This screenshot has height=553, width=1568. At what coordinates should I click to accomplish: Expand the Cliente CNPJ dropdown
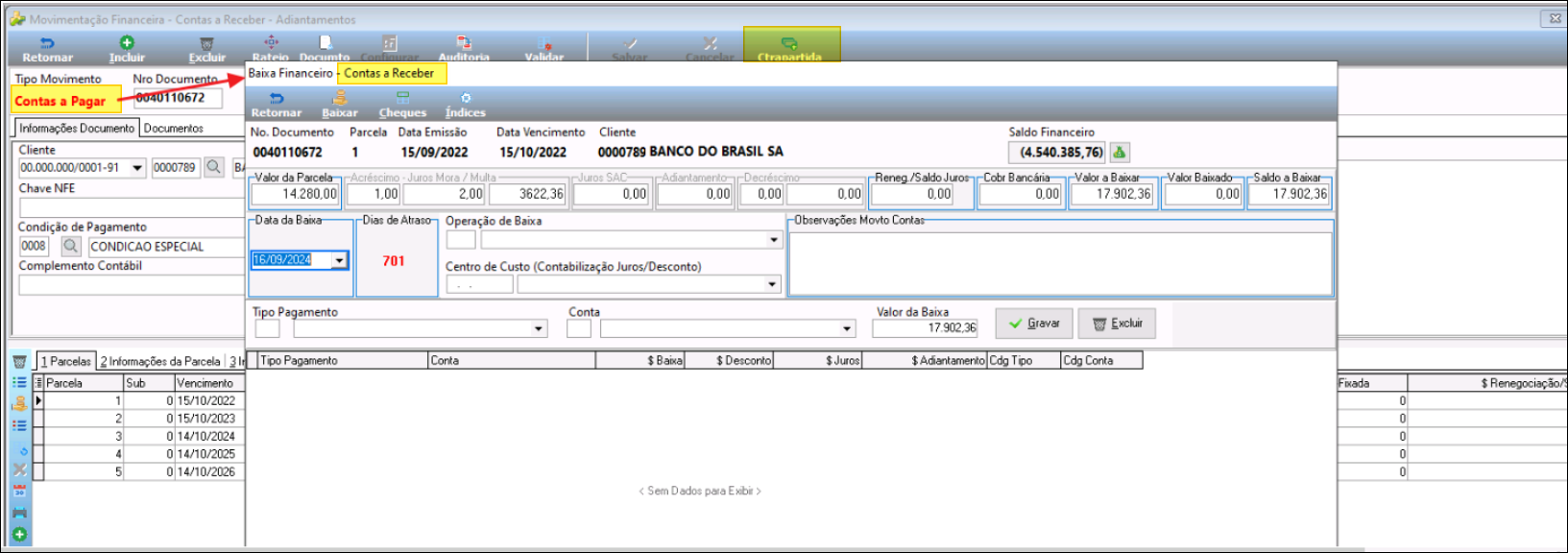(x=137, y=168)
